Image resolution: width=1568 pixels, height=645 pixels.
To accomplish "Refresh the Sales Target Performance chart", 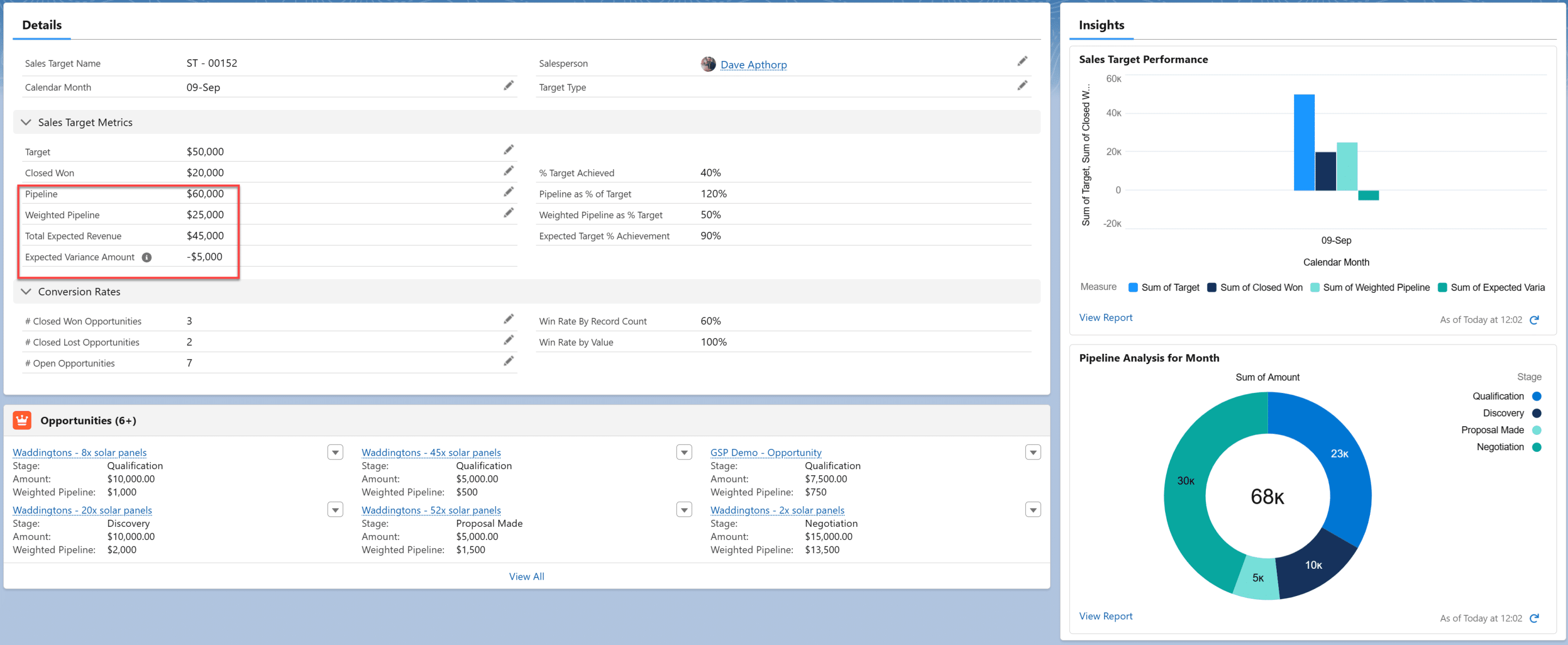I will point(1534,320).
